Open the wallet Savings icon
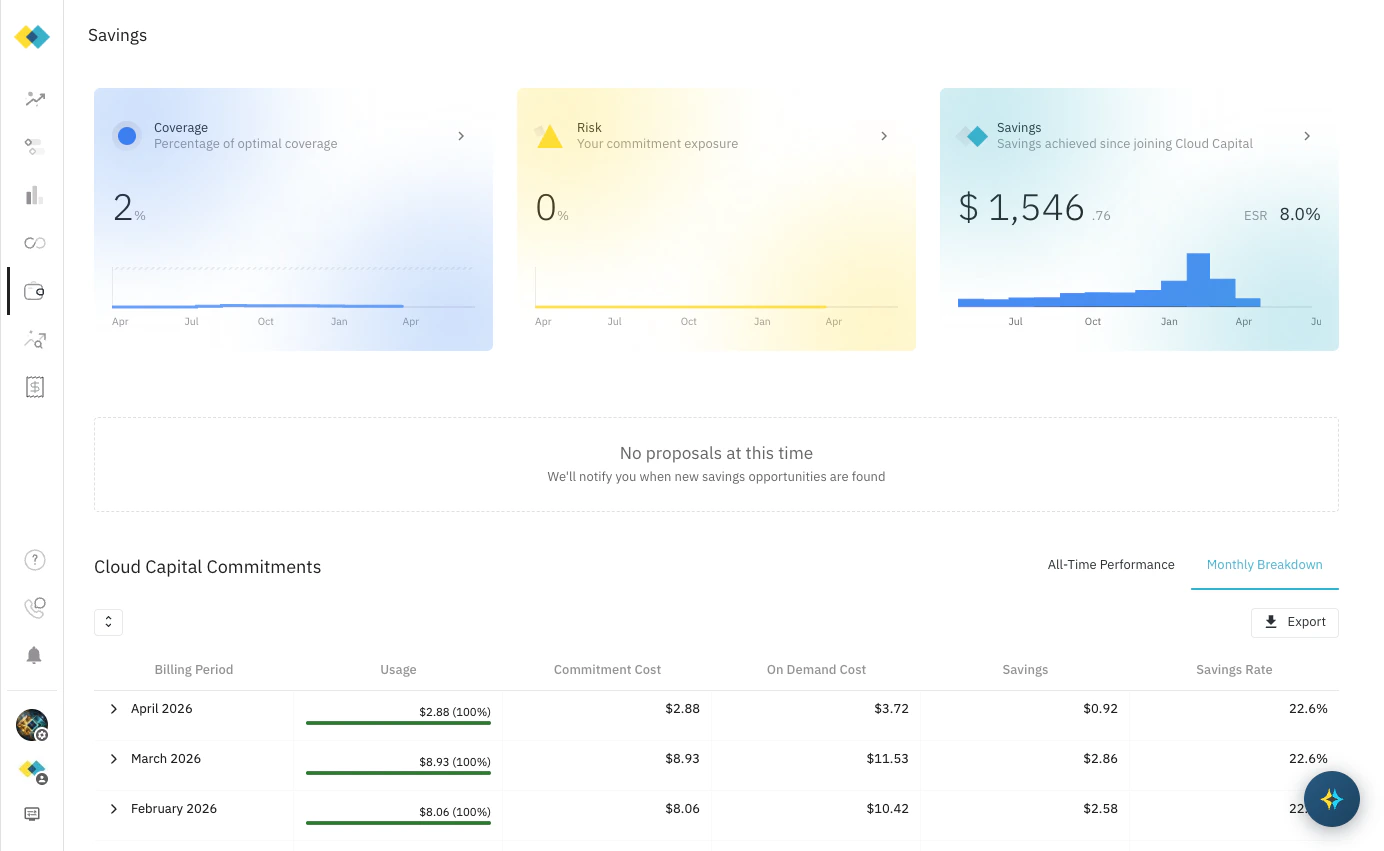Viewport: 1384px width, 851px height. coord(35,291)
